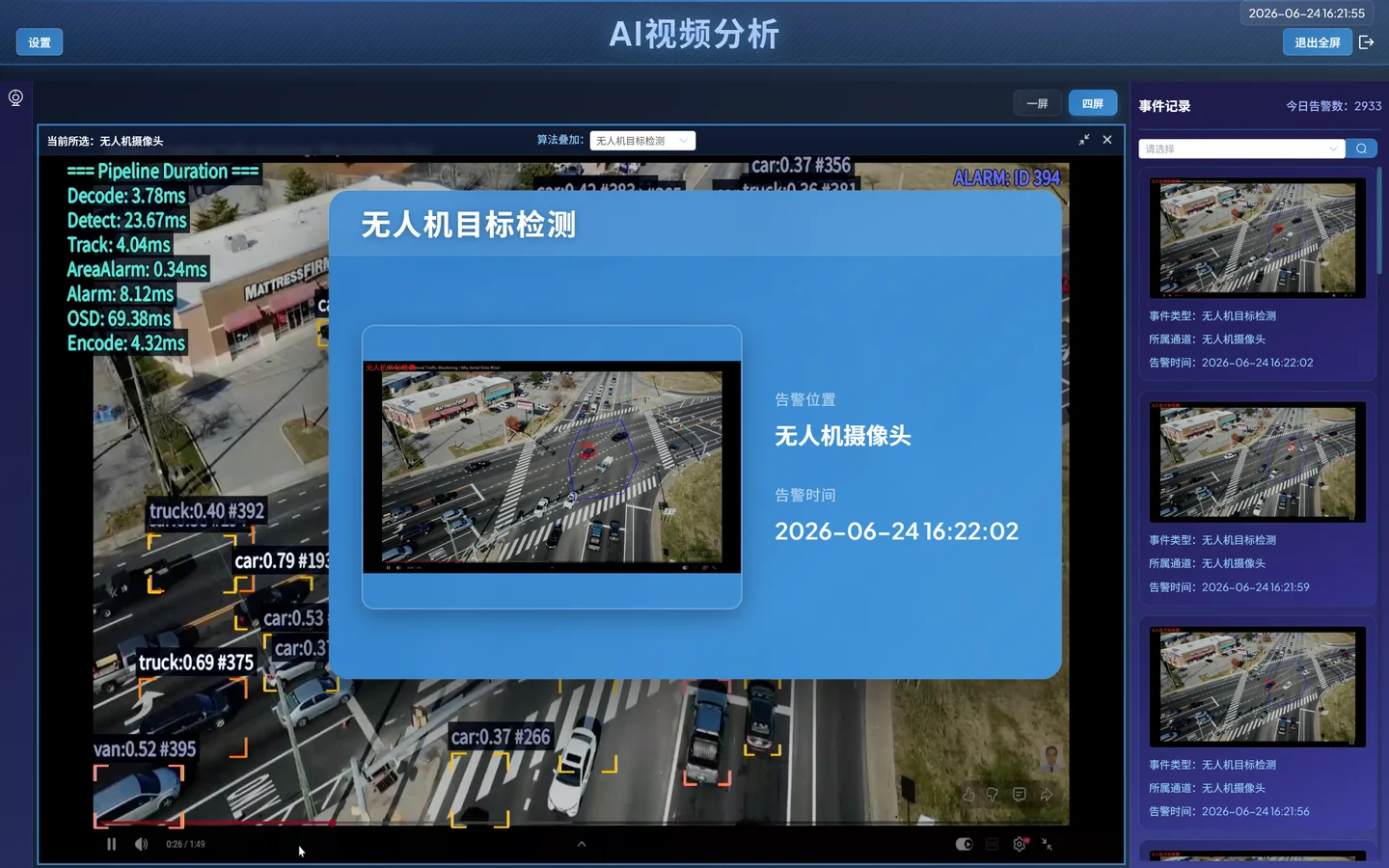
Task: Pause the video playback
Action: 111,844
